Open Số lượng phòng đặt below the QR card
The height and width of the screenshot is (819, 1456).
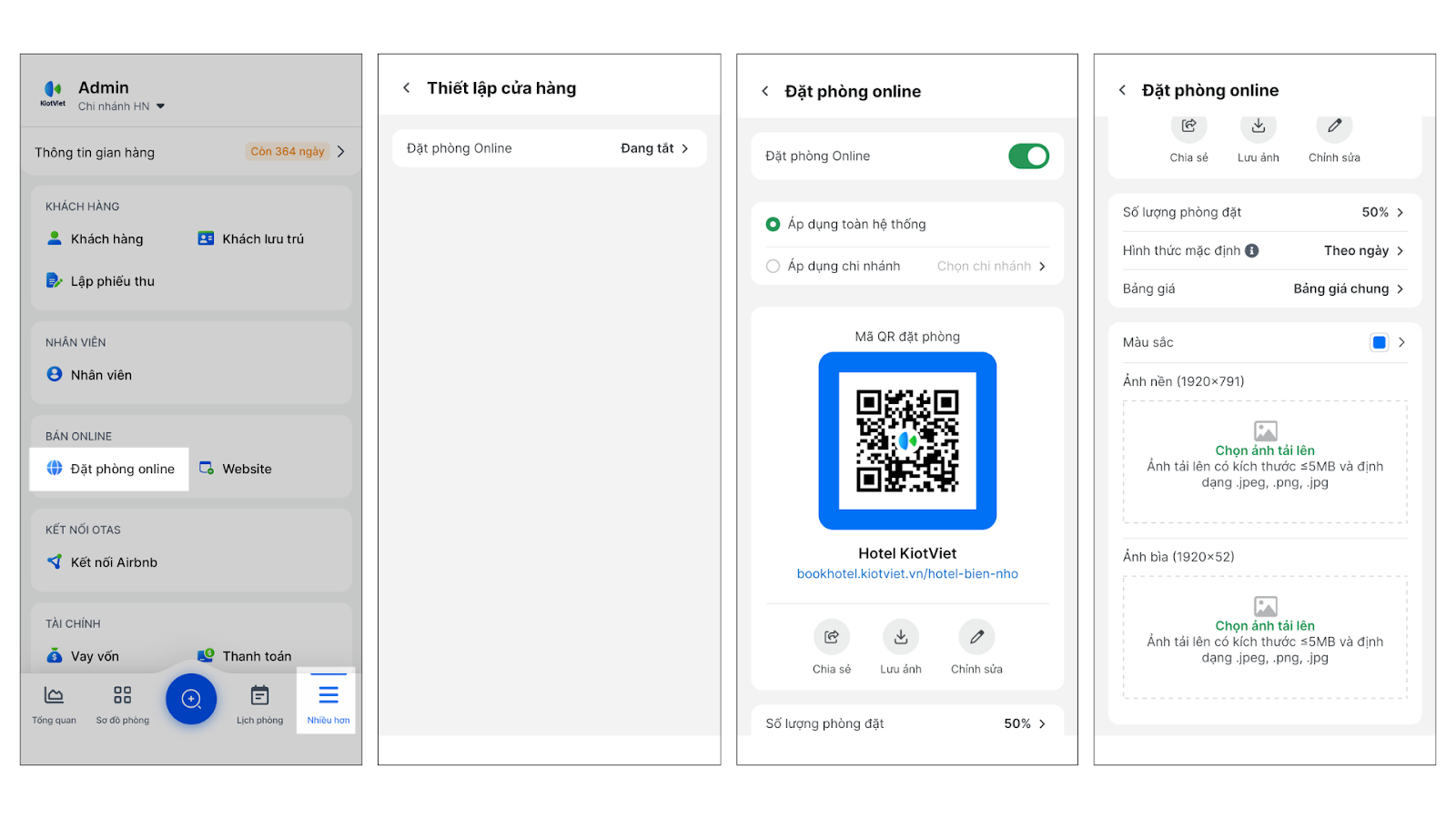tap(907, 723)
